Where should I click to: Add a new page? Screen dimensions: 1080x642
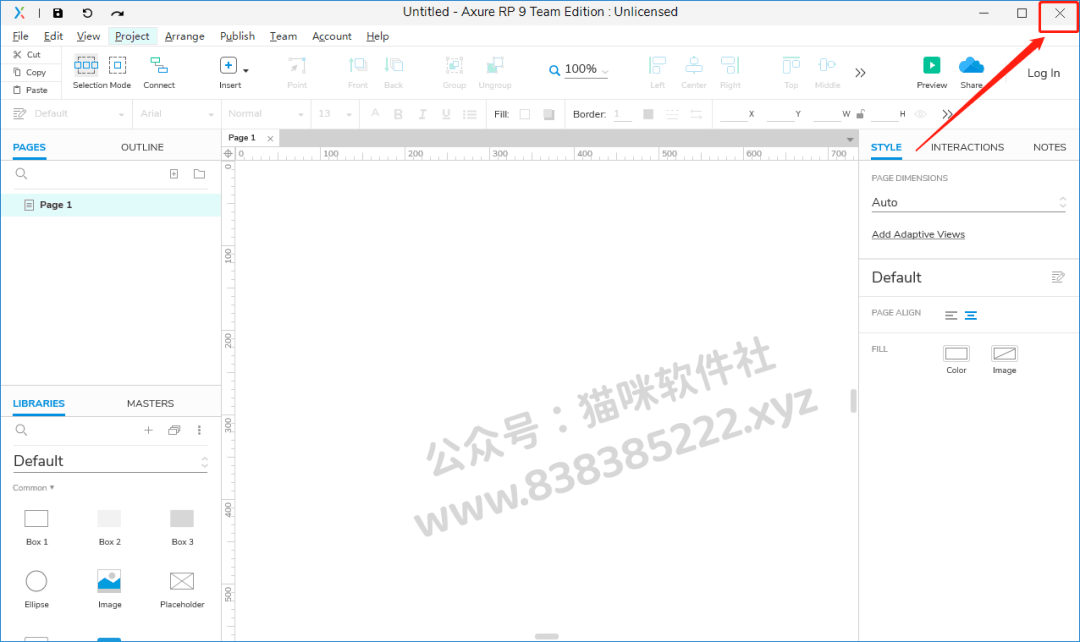point(174,174)
